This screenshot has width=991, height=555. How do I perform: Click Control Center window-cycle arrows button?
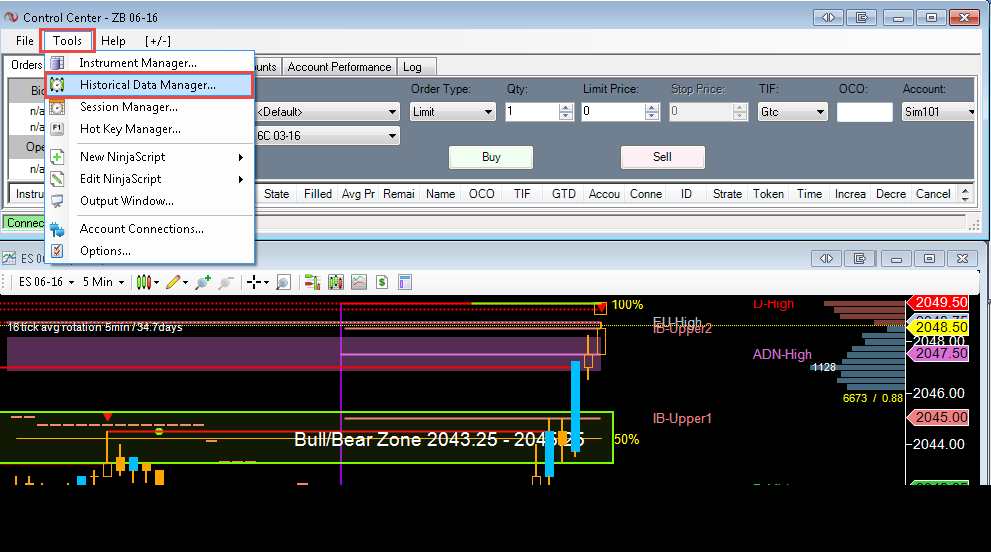[828, 18]
